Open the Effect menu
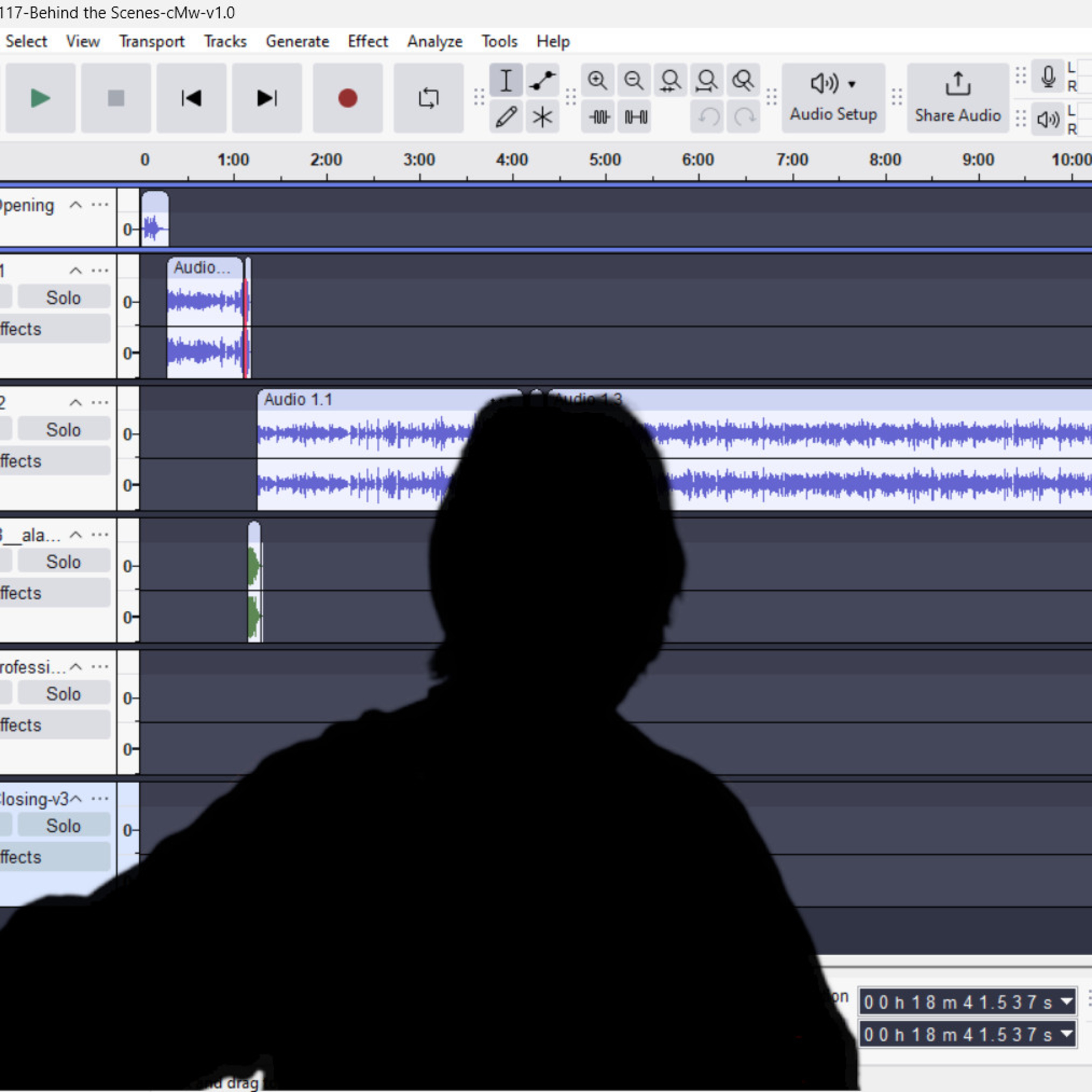Viewport: 1092px width, 1092px height. pos(367,41)
